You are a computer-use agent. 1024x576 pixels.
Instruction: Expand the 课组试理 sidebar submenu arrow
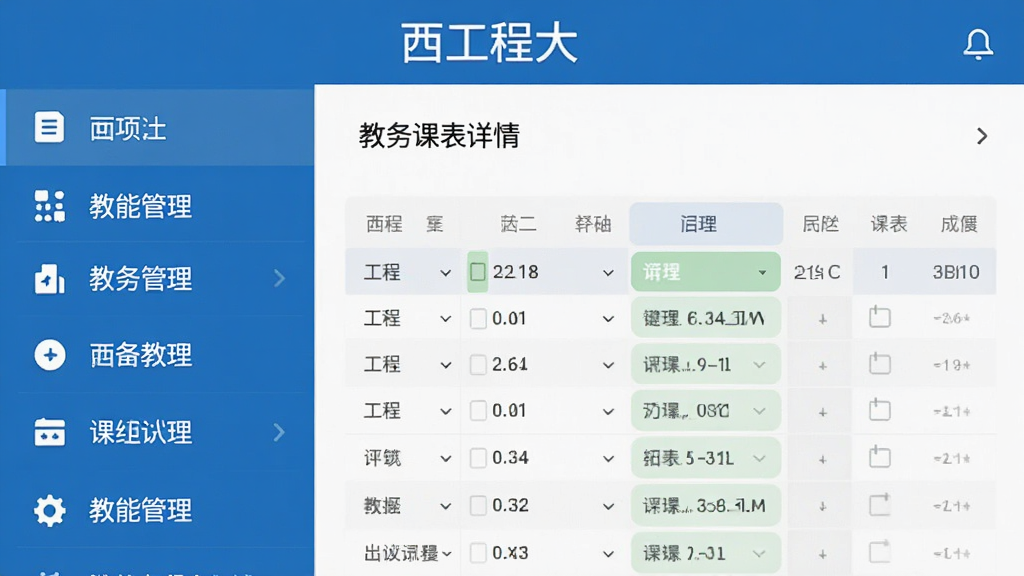pyautogui.click(x=280, y=432)
